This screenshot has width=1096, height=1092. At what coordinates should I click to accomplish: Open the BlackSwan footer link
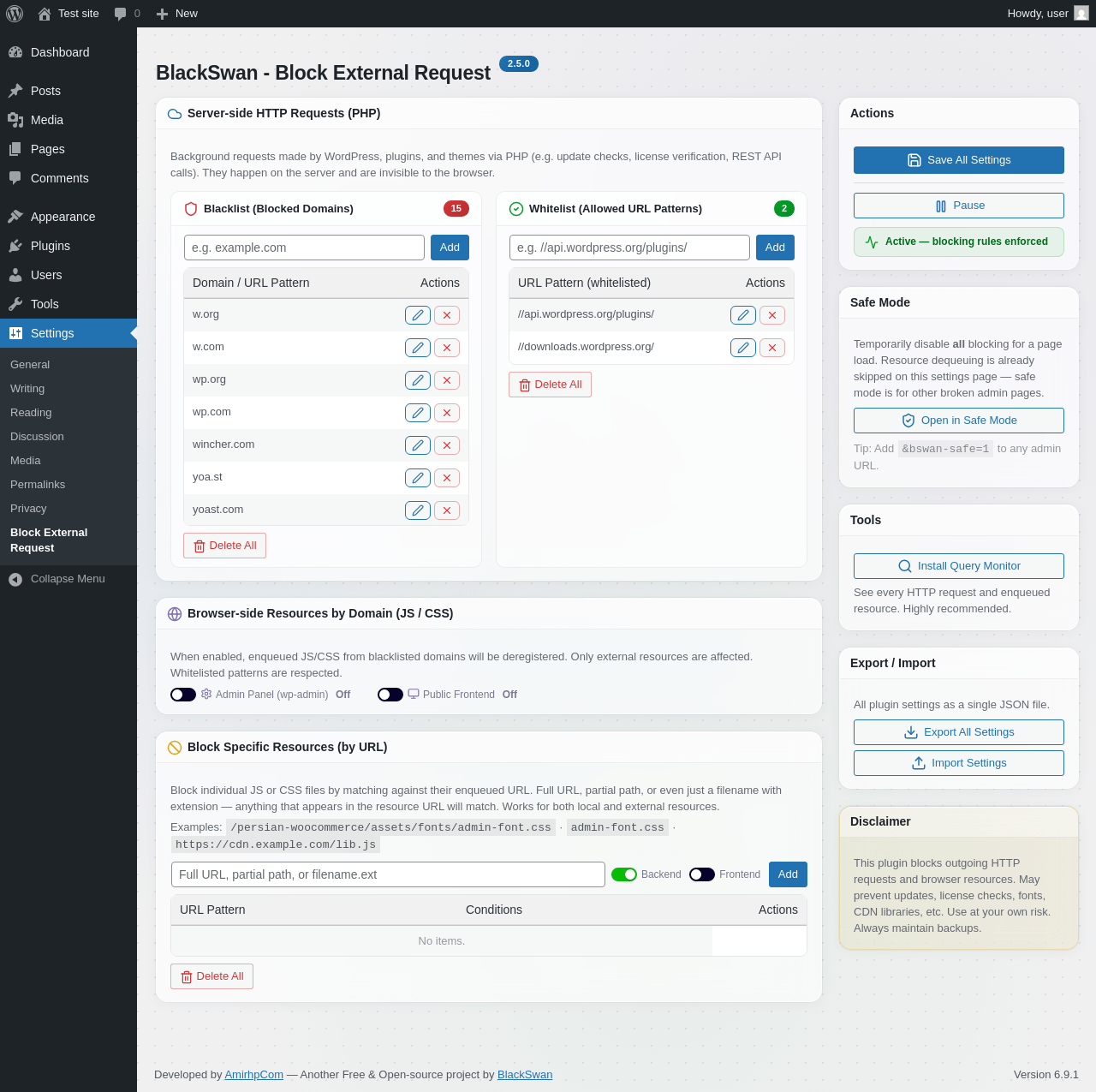pos(525,1075)
